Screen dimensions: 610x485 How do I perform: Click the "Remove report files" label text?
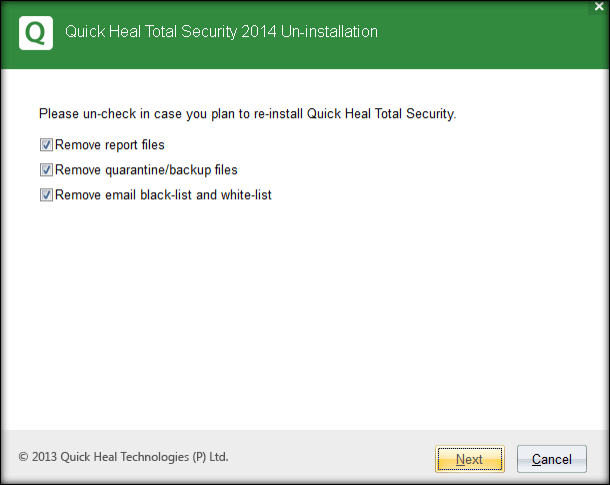pos(110,145)
